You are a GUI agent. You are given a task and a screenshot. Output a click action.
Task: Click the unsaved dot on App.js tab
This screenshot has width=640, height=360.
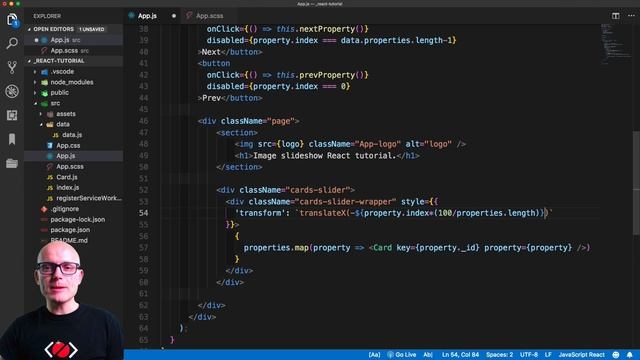click(174, 16)
